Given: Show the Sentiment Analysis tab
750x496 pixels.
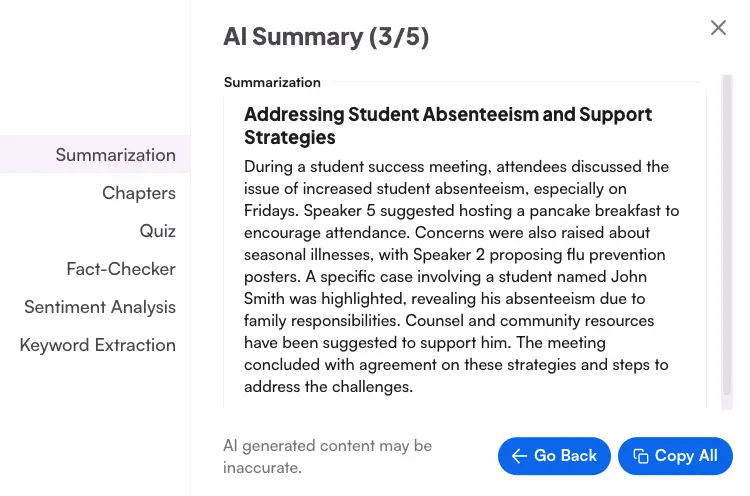Looking at the screenshot, I should tap(99, 307).
